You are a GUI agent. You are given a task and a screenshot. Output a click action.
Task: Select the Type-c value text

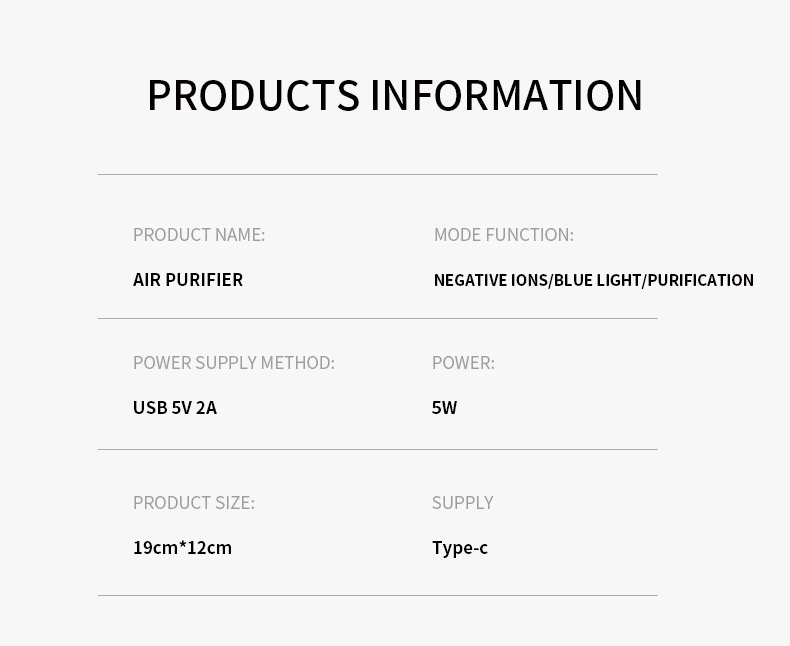pos(460,548)
